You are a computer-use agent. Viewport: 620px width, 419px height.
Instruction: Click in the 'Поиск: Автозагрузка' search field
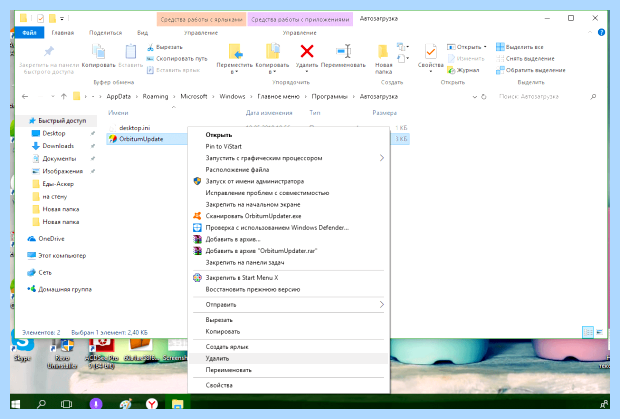pyautogui.click(x=544, y=96)
